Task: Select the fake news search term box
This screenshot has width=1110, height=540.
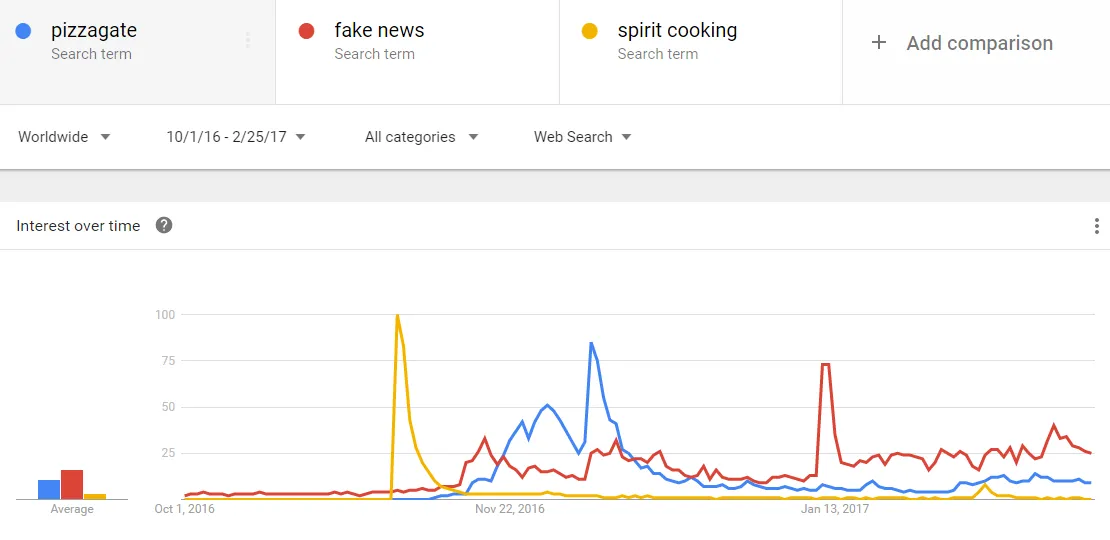Action: [418, 52]
